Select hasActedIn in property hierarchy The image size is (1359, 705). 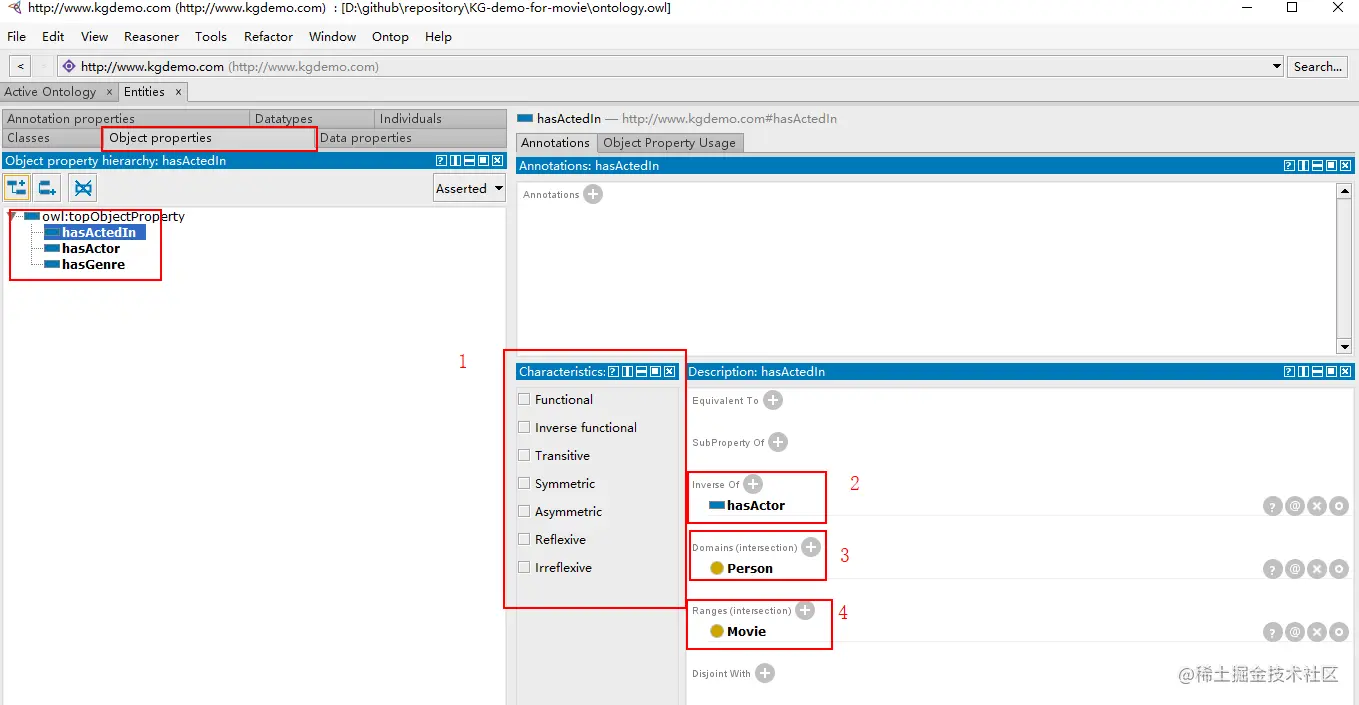pos(99,233)
